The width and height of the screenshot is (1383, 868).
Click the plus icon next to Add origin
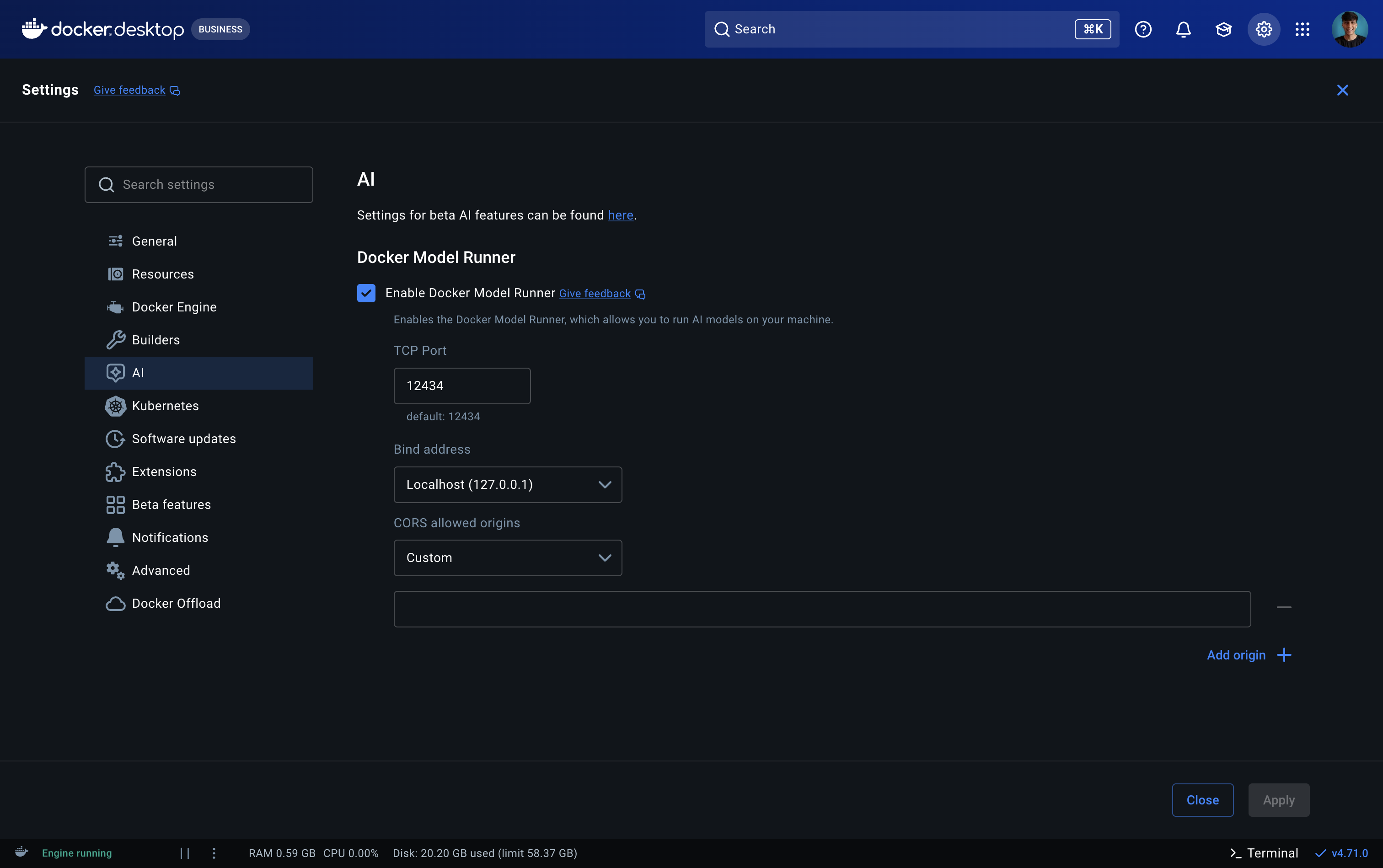1284,655
